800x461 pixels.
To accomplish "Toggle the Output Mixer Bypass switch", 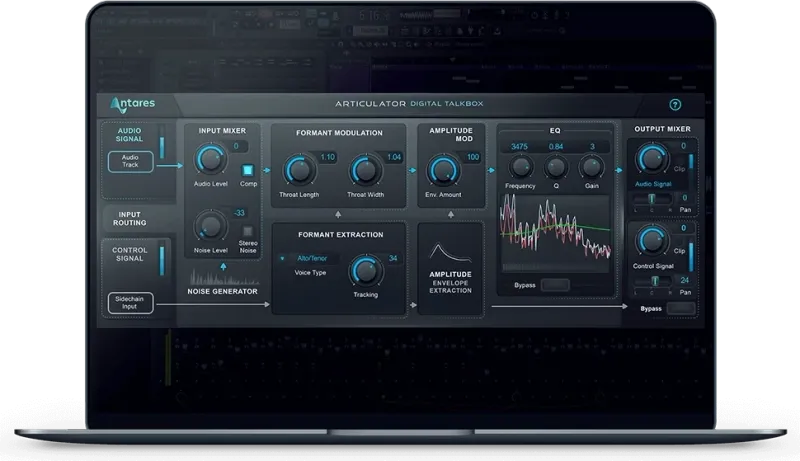I will coord(682,310).
